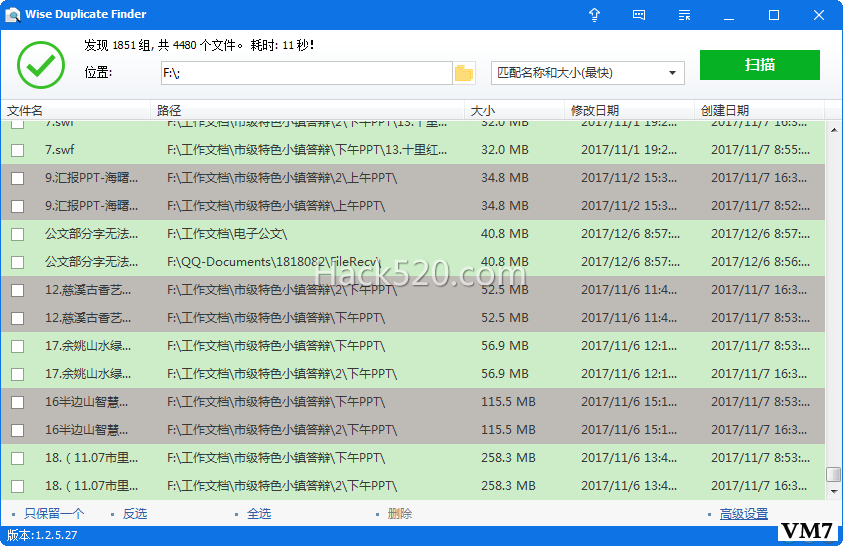Screen dimensions: 843x546
Task: Click the scan result summary text 发现 1851 组
Action: click(x=199, y=45)
